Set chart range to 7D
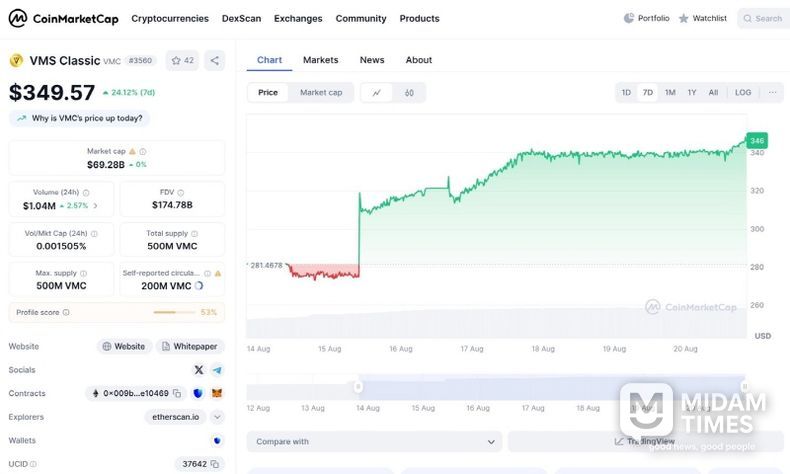This screenshot has height=474, width=790. [x=648, y=93]
